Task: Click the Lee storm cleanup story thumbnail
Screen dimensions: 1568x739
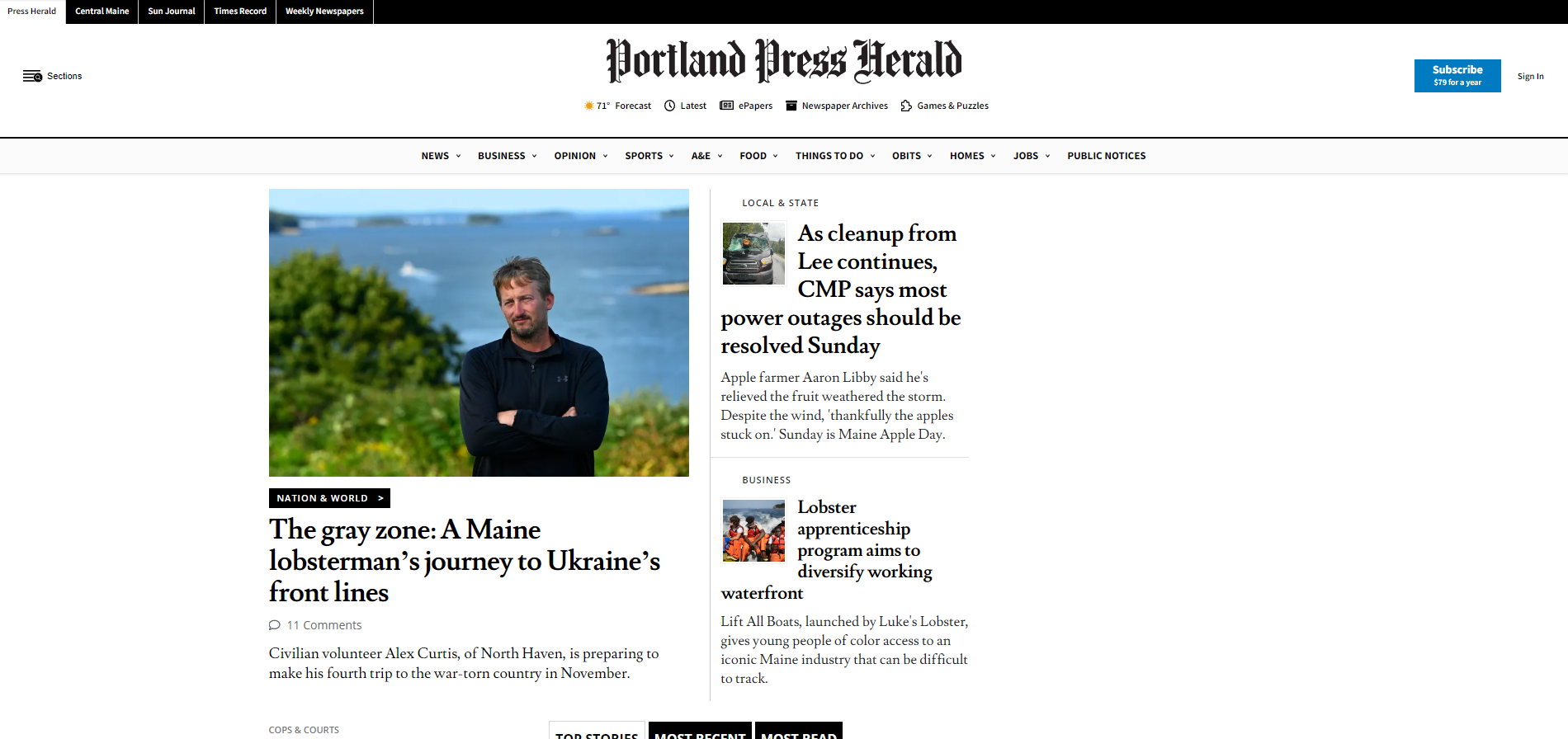Action: pos(753,253)
